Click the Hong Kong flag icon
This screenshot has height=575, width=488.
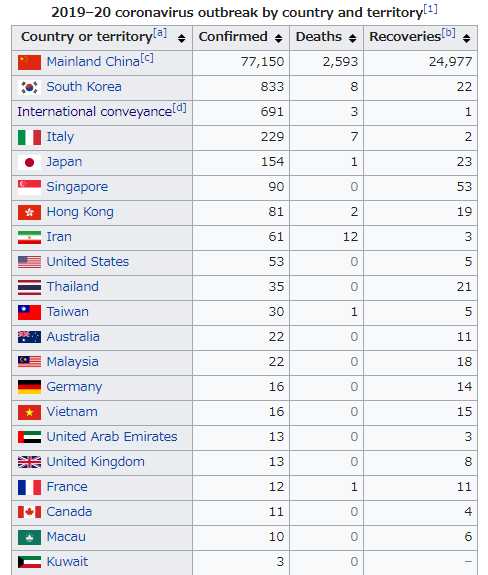pyautogui.click(x=29, y=212)
